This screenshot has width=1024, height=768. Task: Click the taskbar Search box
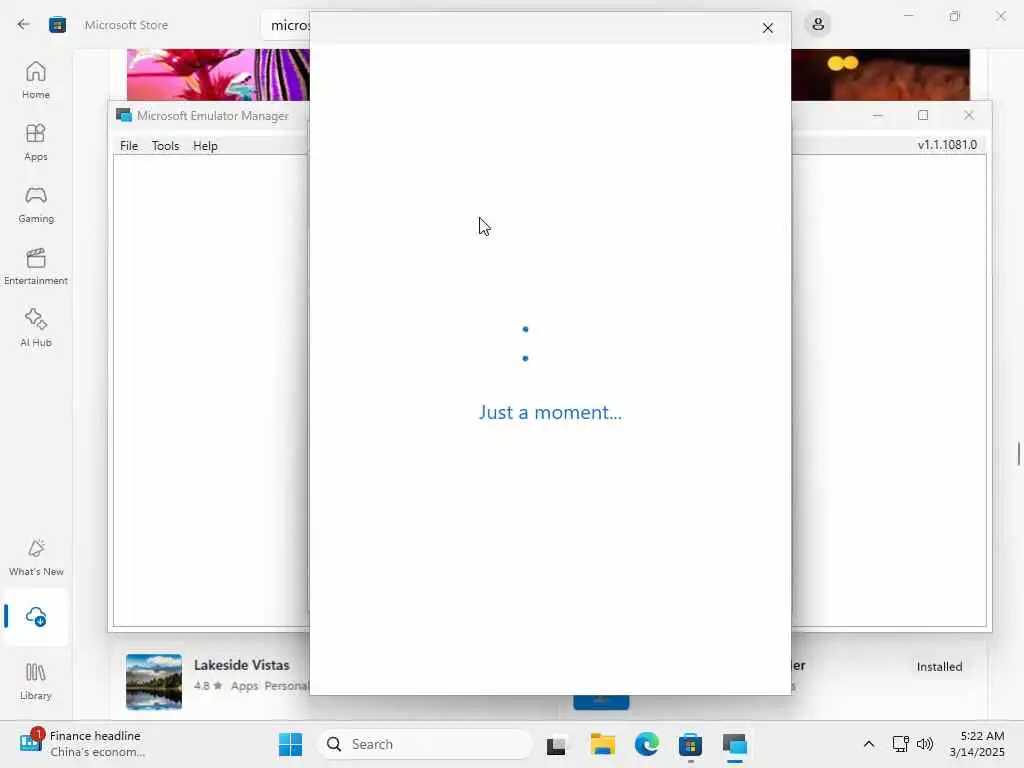point(424,744)
